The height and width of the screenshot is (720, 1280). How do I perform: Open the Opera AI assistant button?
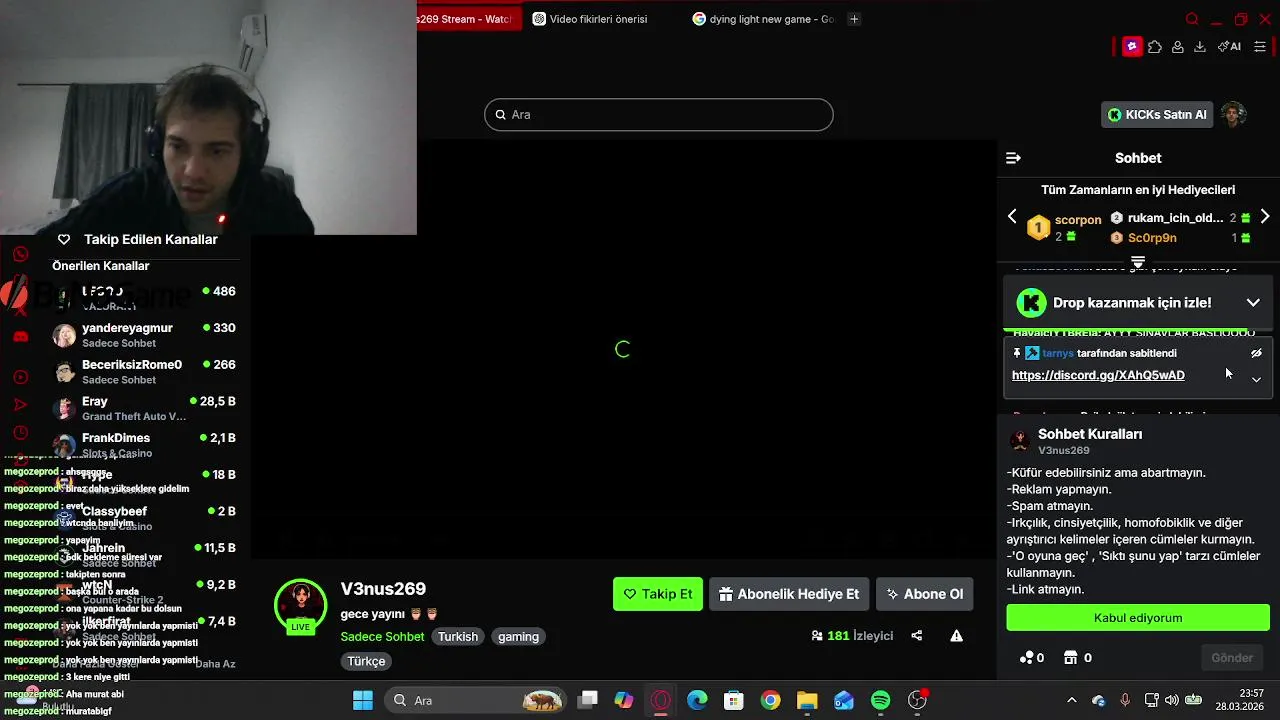click(x=1229, y=47)
